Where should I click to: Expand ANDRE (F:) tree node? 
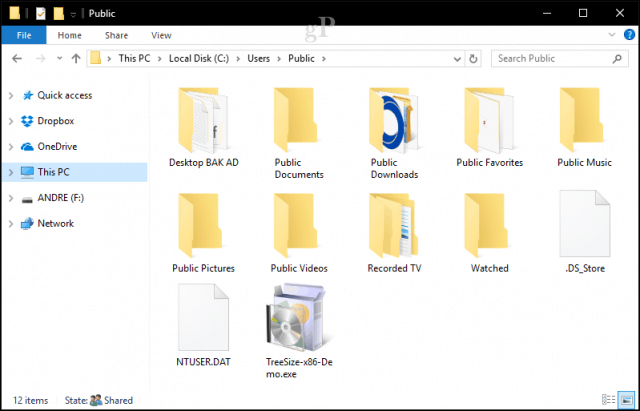(11, 198)
